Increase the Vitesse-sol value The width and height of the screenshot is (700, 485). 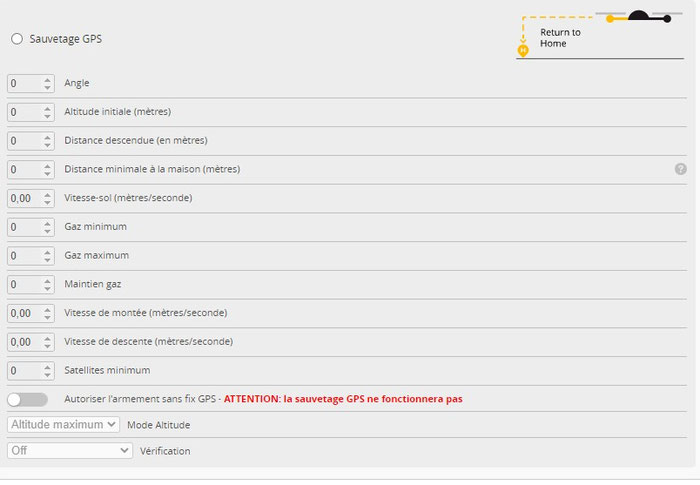[x=47, y=195]
